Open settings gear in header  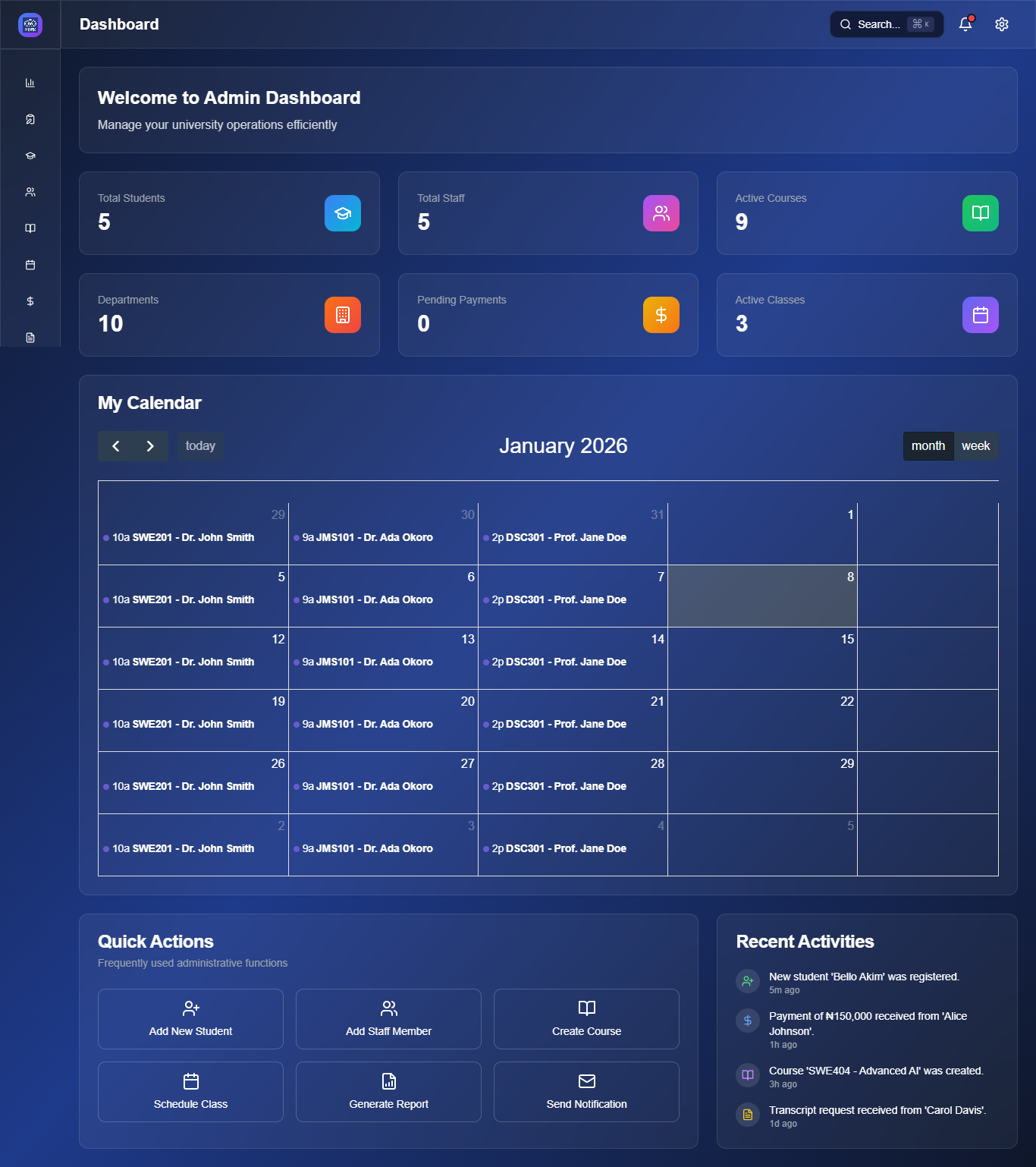1002,24
